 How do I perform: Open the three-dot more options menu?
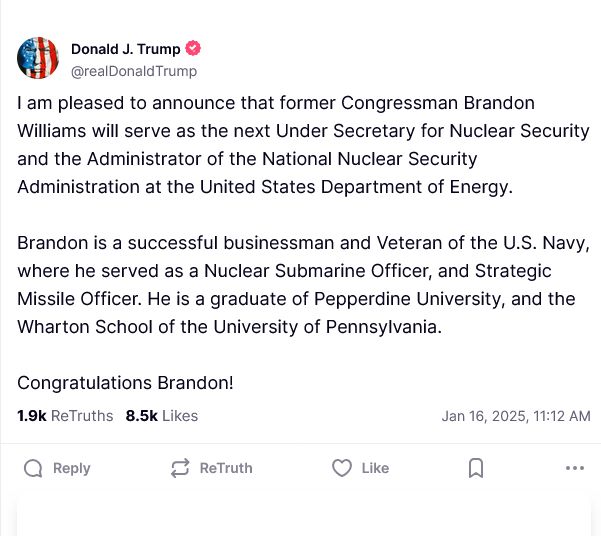pyautogui.click(x=574, y=468)
